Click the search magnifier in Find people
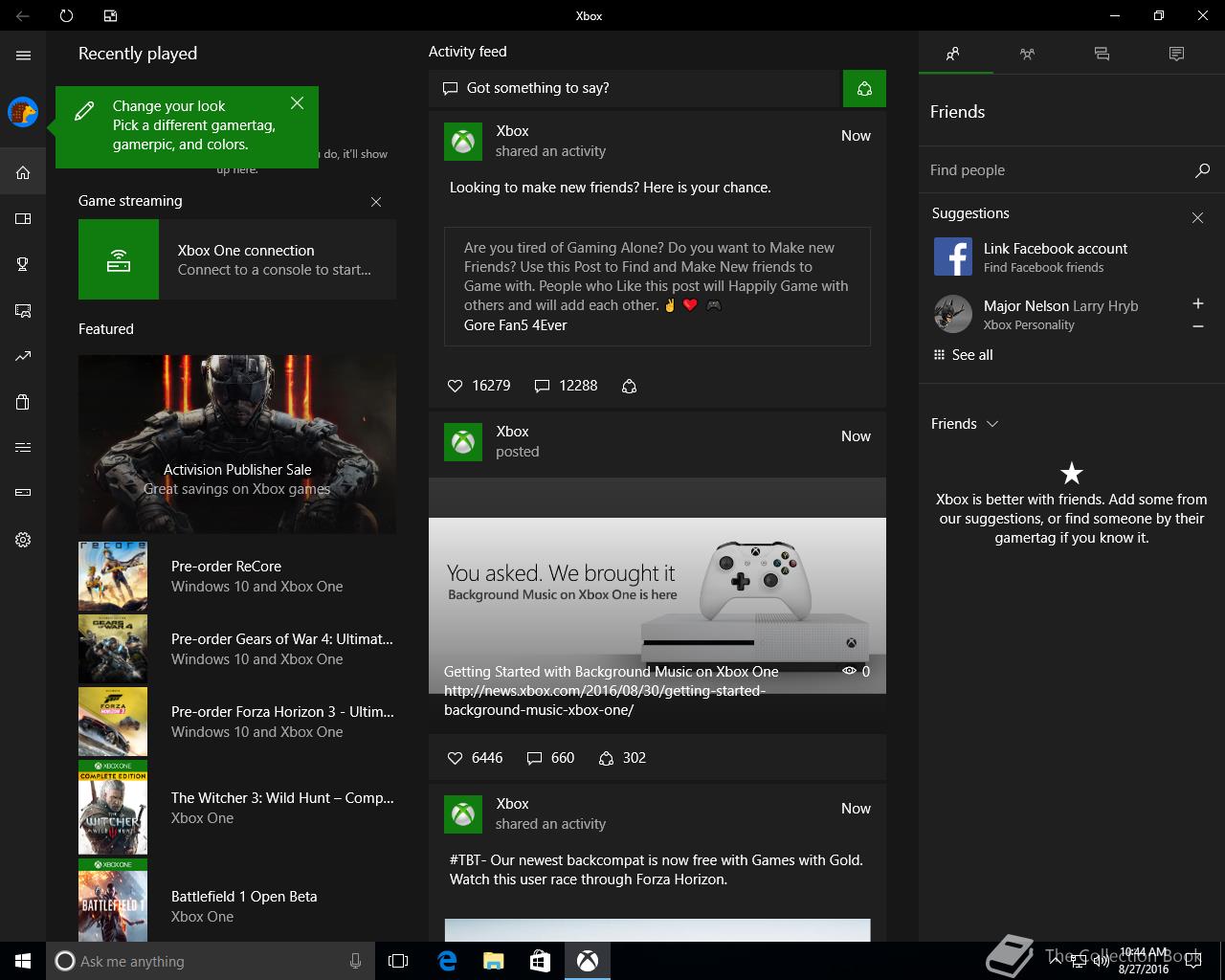Viewport: 1225px width, 980px height. (x=1202, y=170)
